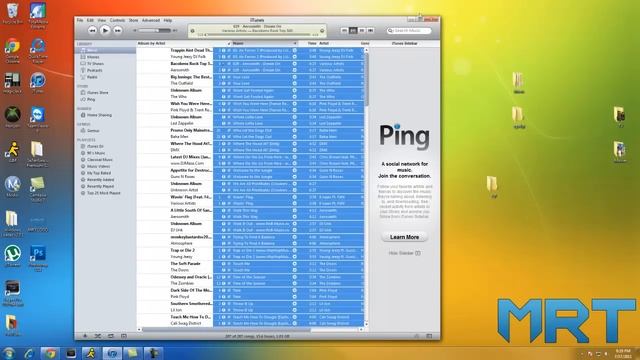The width and height of the screenshot is (640, 360).
Task: Select the Top 25 Most Played playlist
Action: pos(105,193)
